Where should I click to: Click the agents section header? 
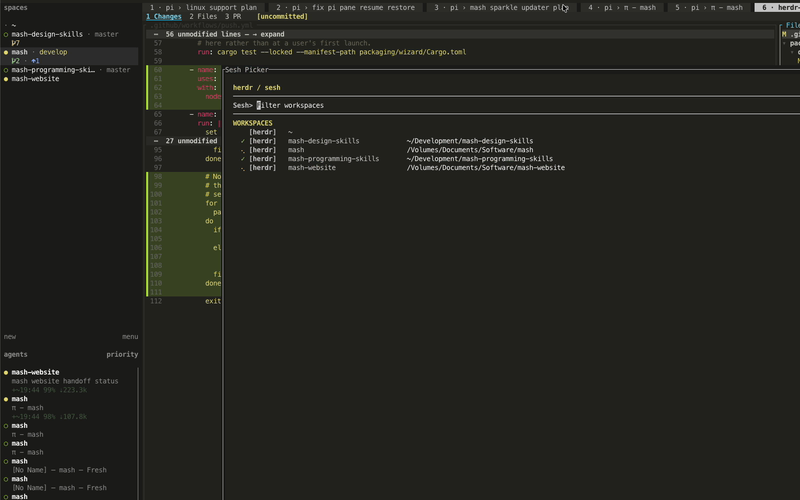(x=15, y=354)
